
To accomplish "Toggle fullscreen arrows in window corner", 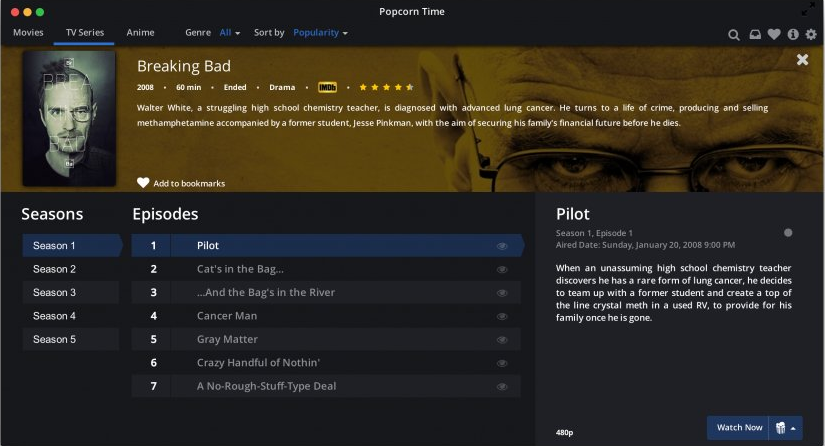I will pos(808,9).
